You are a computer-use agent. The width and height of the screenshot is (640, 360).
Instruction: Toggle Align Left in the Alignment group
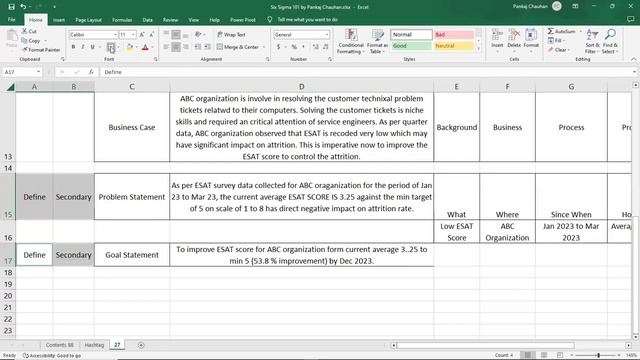click(166, 47)
